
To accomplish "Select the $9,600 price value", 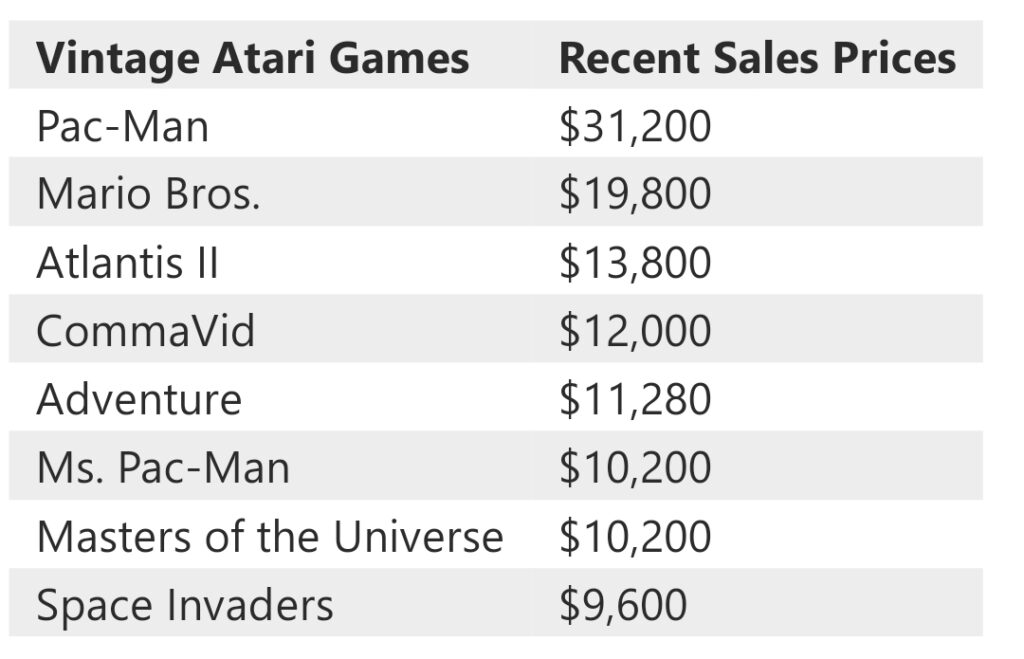I will [x=623, y=604].
